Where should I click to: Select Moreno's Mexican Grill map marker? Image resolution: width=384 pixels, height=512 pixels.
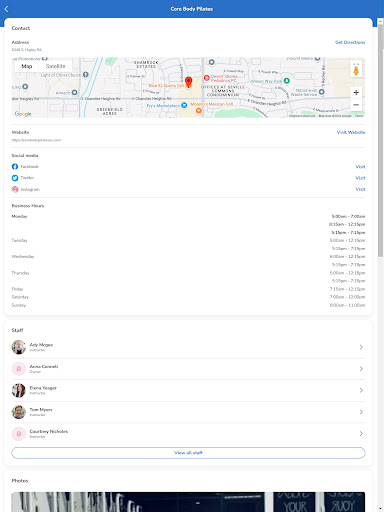pos(199,110)
